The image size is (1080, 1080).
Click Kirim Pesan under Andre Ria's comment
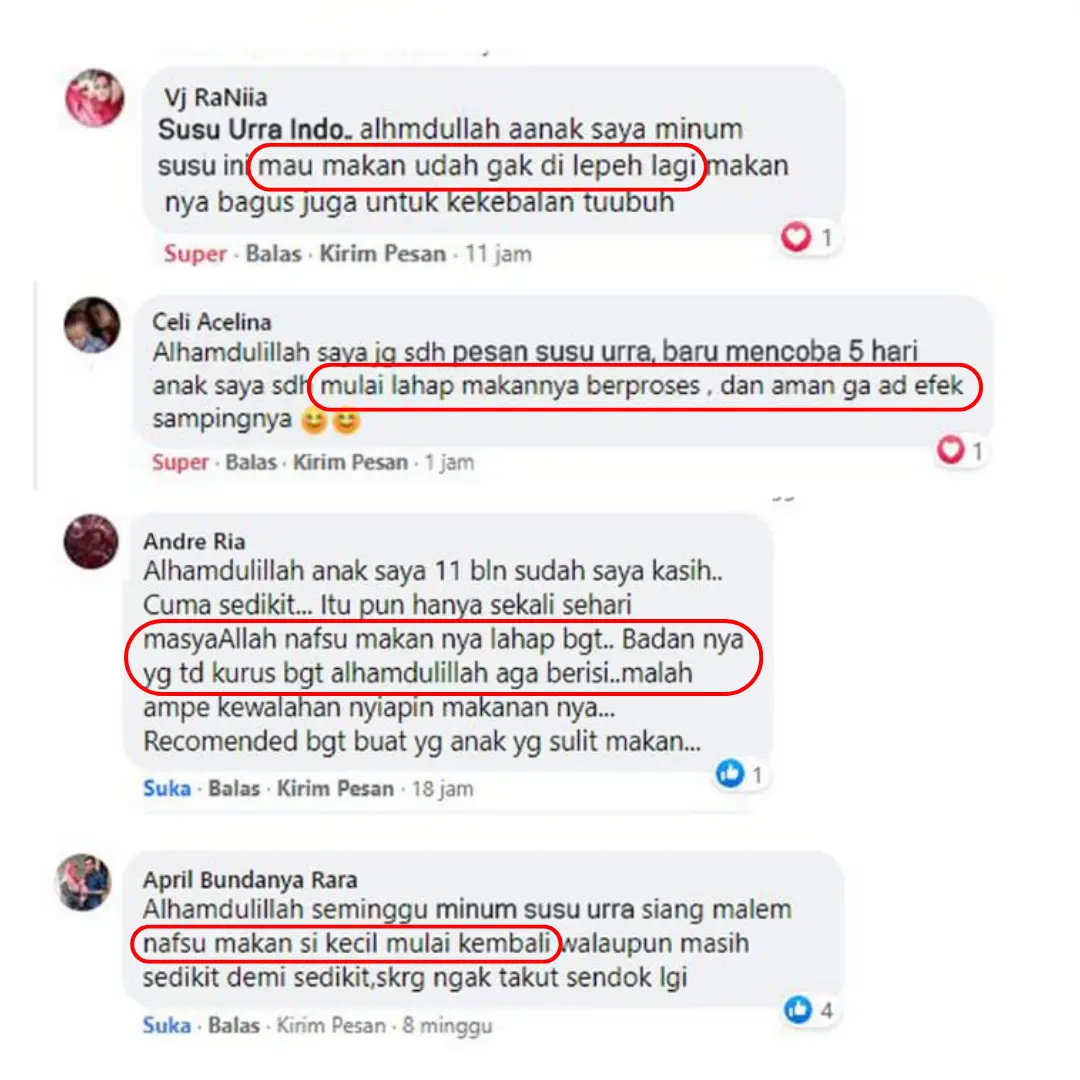(x=335, y=788)
